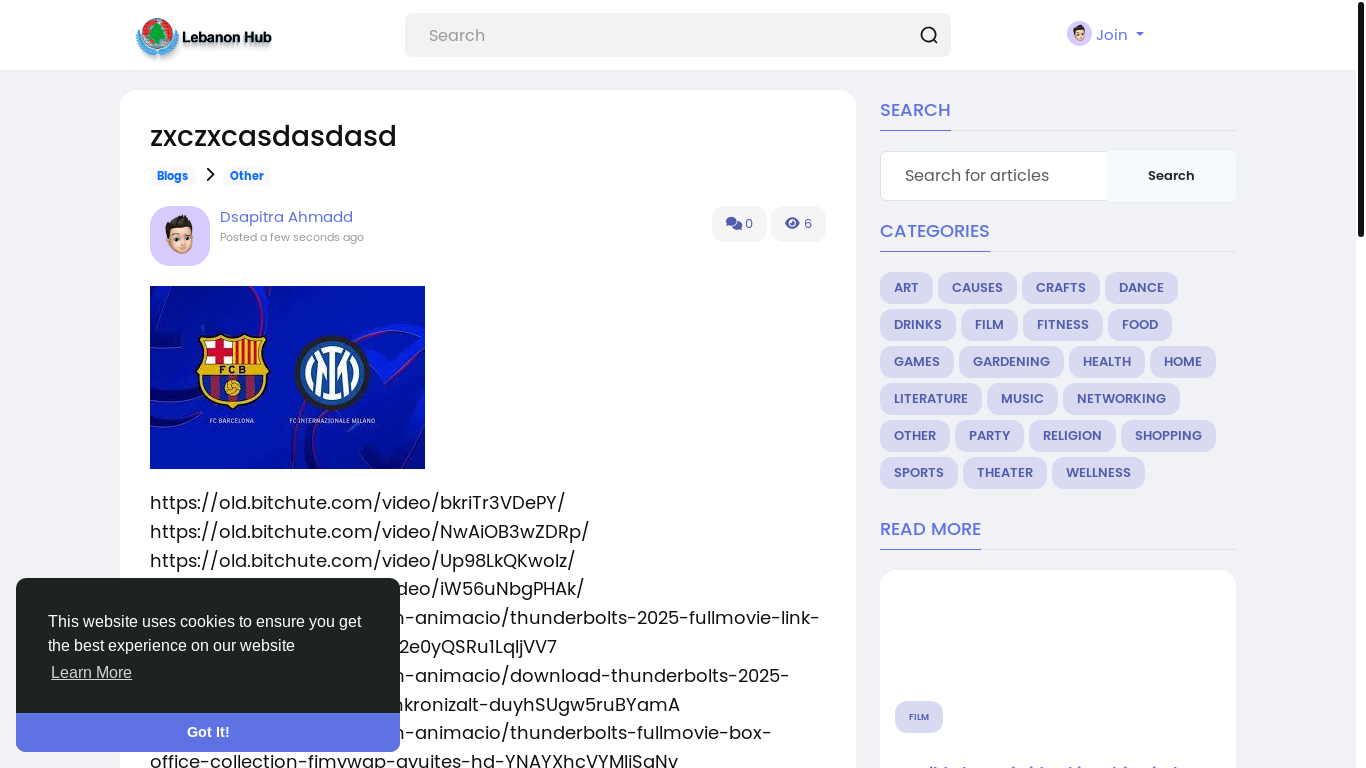The width and height of the screenshot is (1366, 768).
Task: Choose the FILM category tag
Action: point(989,325)
